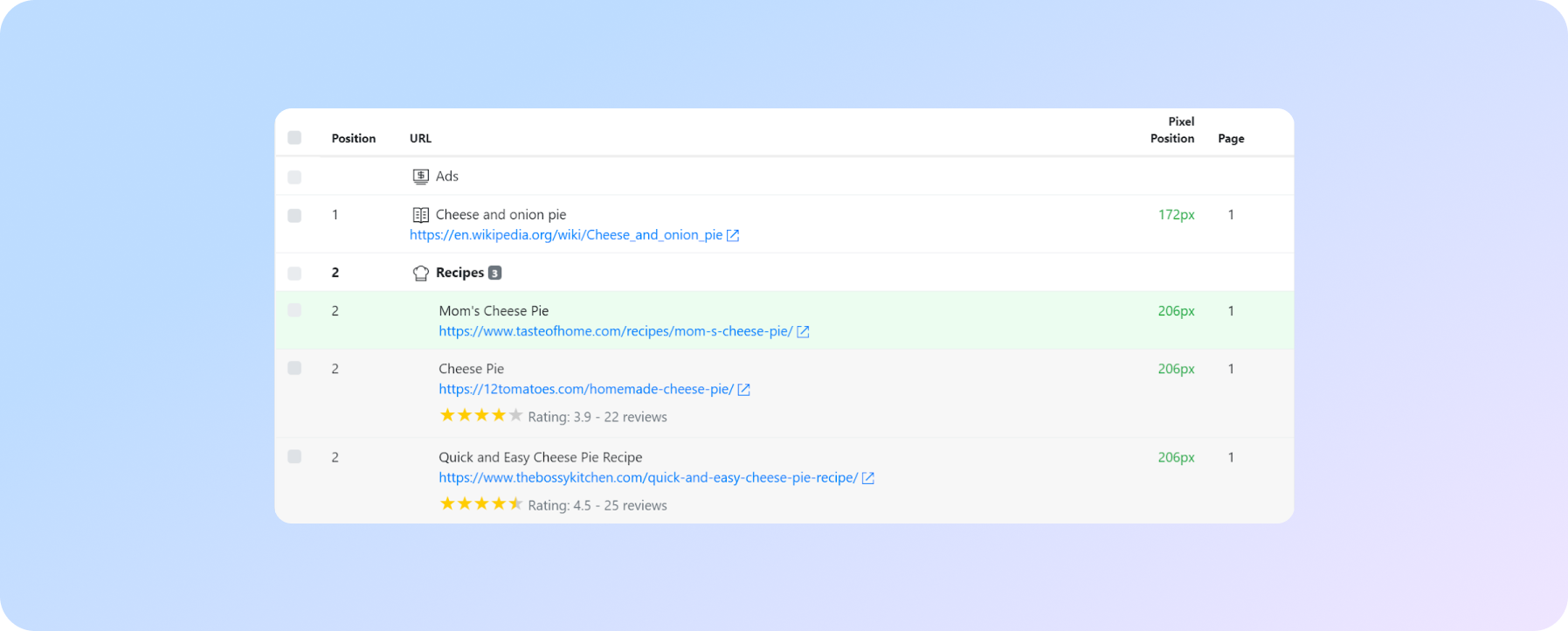The width and height of the screenshot is (1568, 631).
Task: Click the Wikipedia book icon
Action: [420, 215]
